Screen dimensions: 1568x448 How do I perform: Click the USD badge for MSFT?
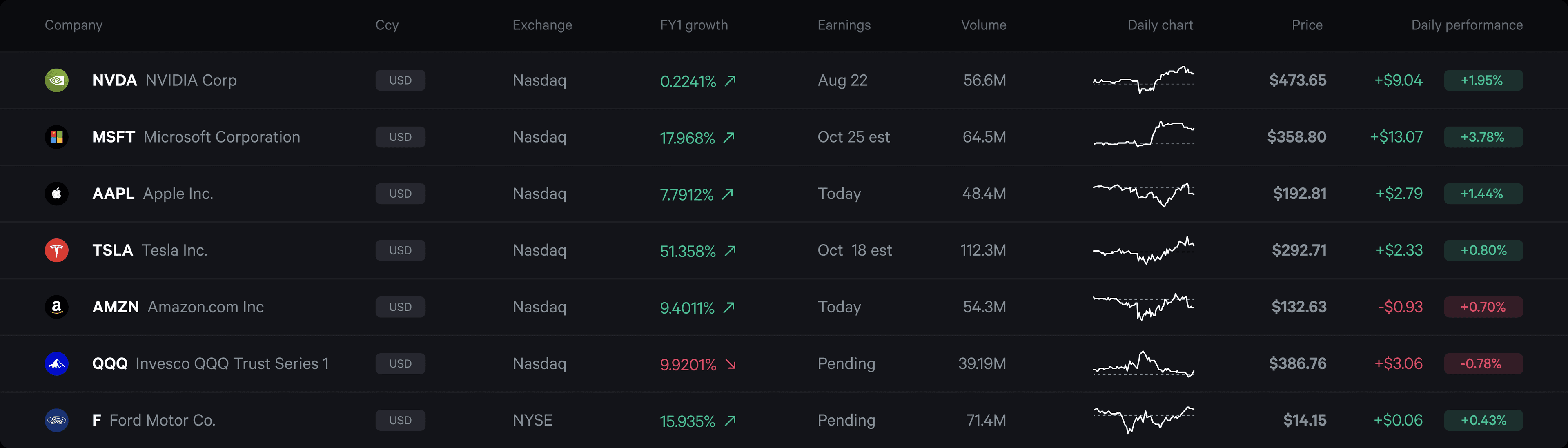click(400, 137)
